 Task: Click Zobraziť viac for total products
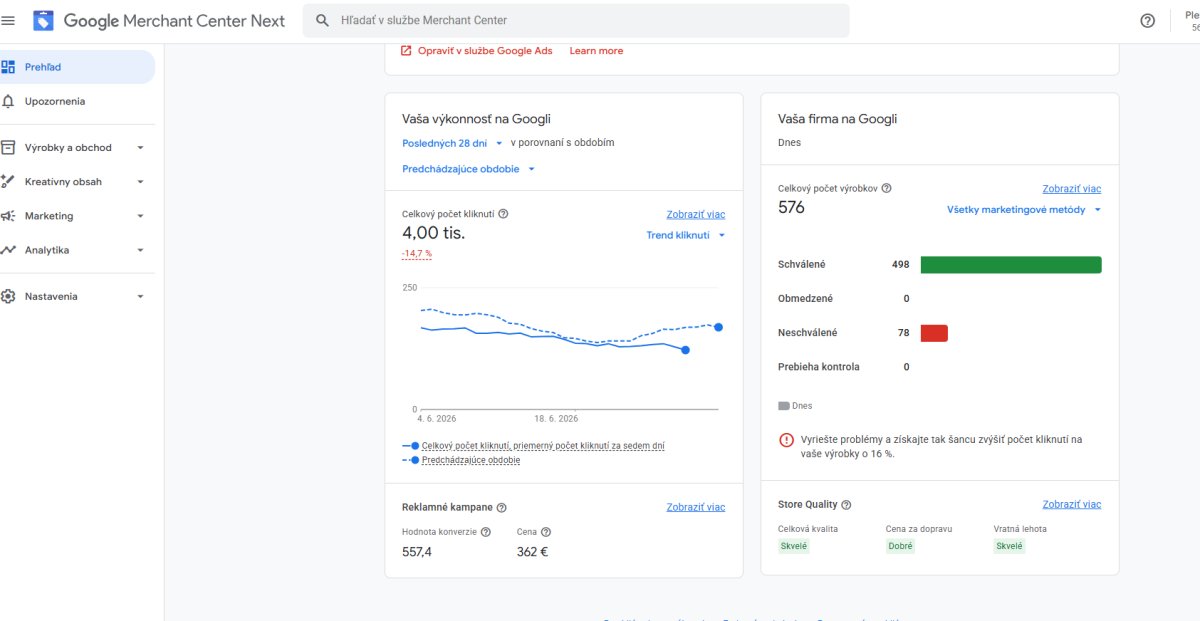[1071, 188]
